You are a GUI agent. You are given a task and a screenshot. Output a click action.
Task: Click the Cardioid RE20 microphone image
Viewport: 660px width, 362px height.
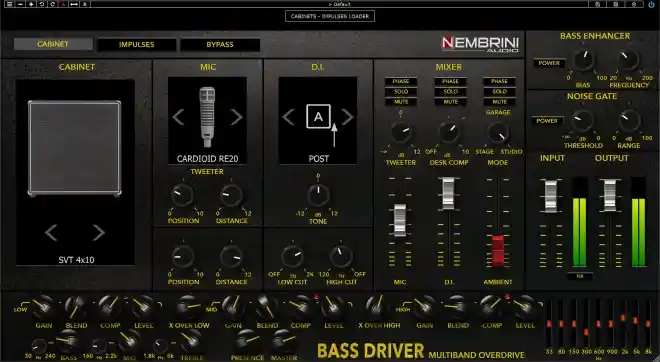pyautogui.click(x=207, y=117)
